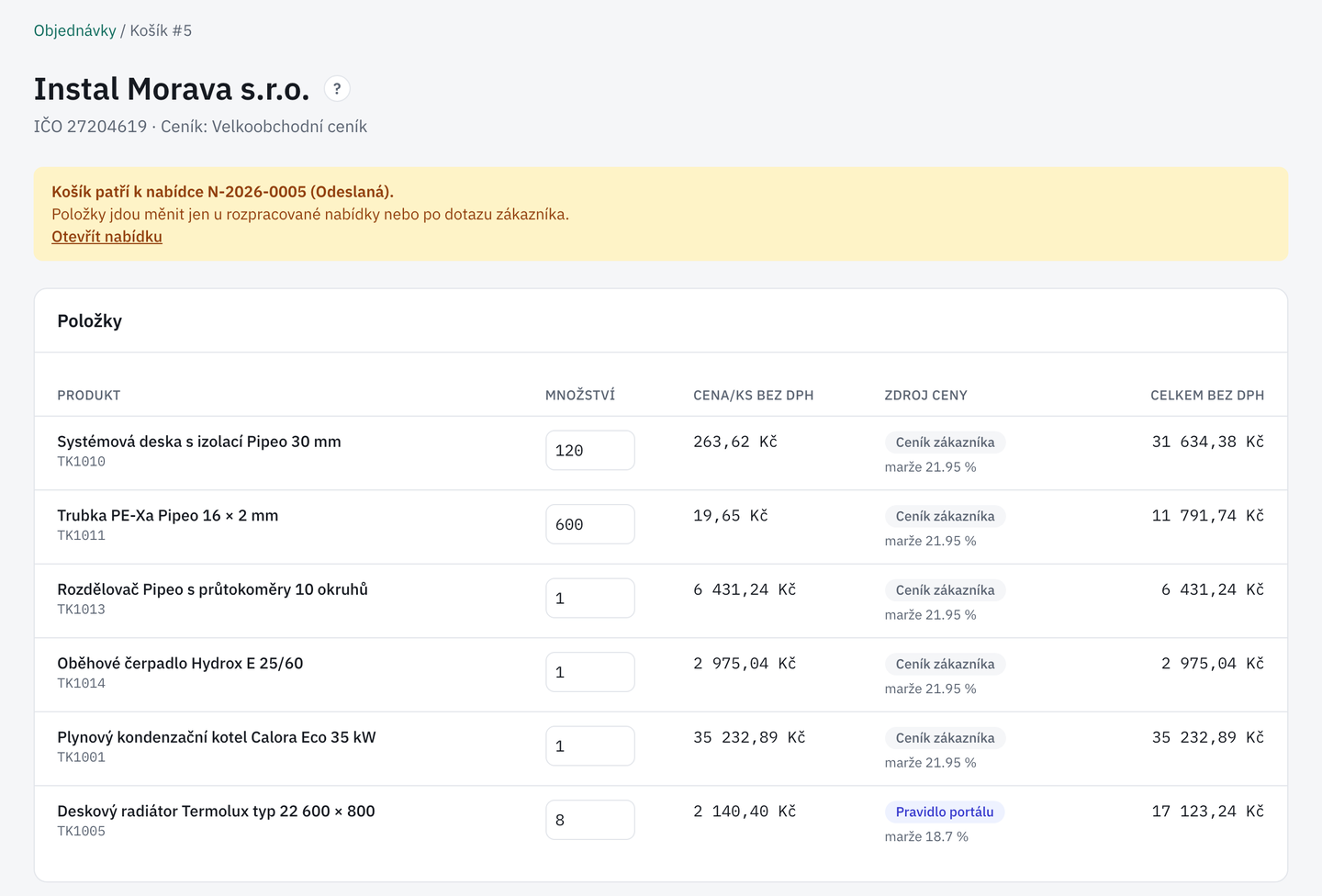Image resolution: width=1322 pixels, height=896 pixels.
Task: Click unit price 263,62 Kč
Action: 735,442
